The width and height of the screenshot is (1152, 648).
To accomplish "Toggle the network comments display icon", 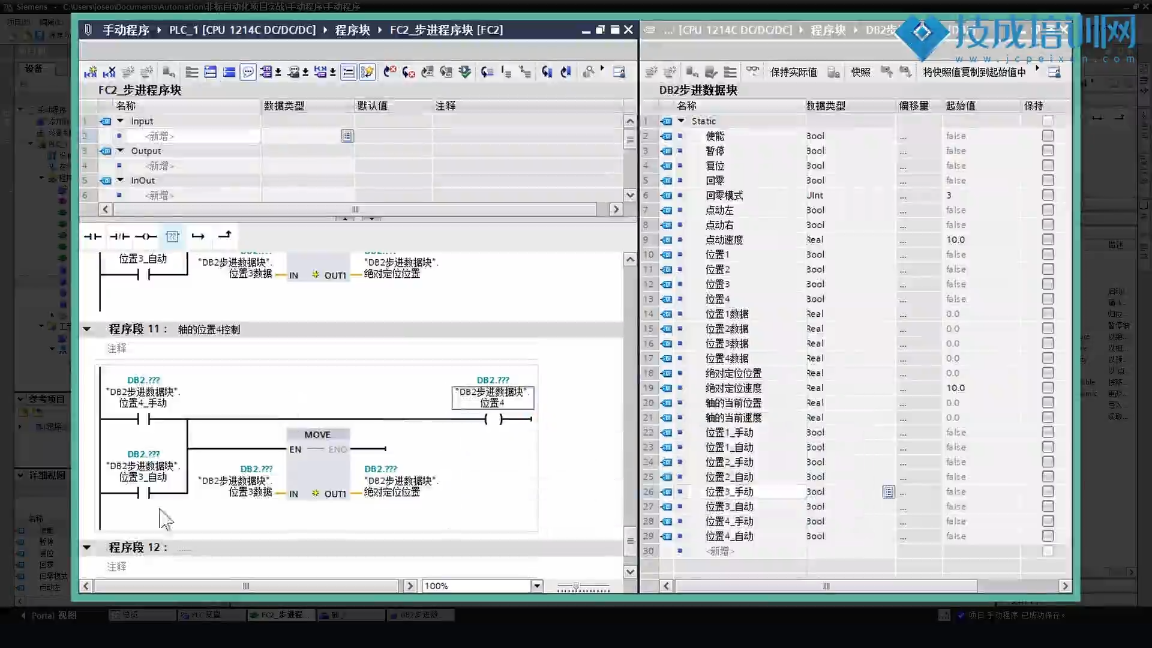I will click(x=248, y=72).
